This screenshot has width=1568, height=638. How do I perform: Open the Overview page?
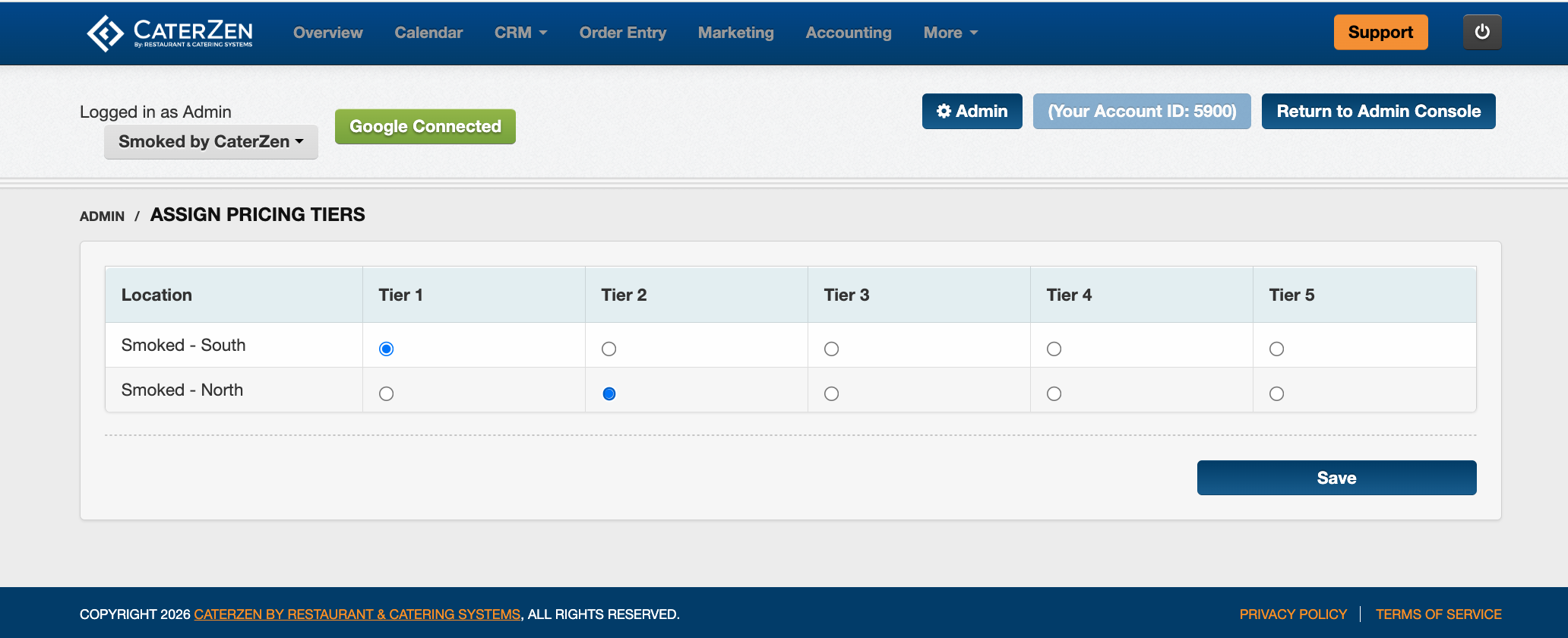point(328,33)
